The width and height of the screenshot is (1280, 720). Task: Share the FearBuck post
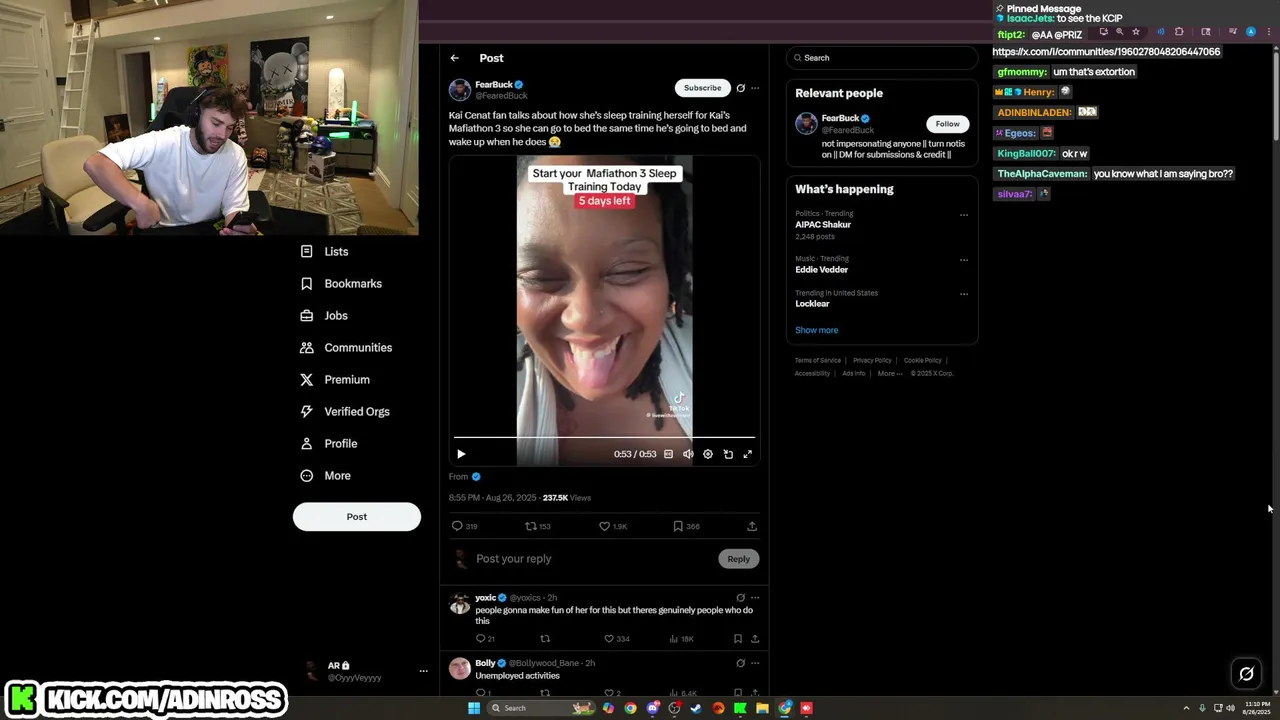[752, 526]
